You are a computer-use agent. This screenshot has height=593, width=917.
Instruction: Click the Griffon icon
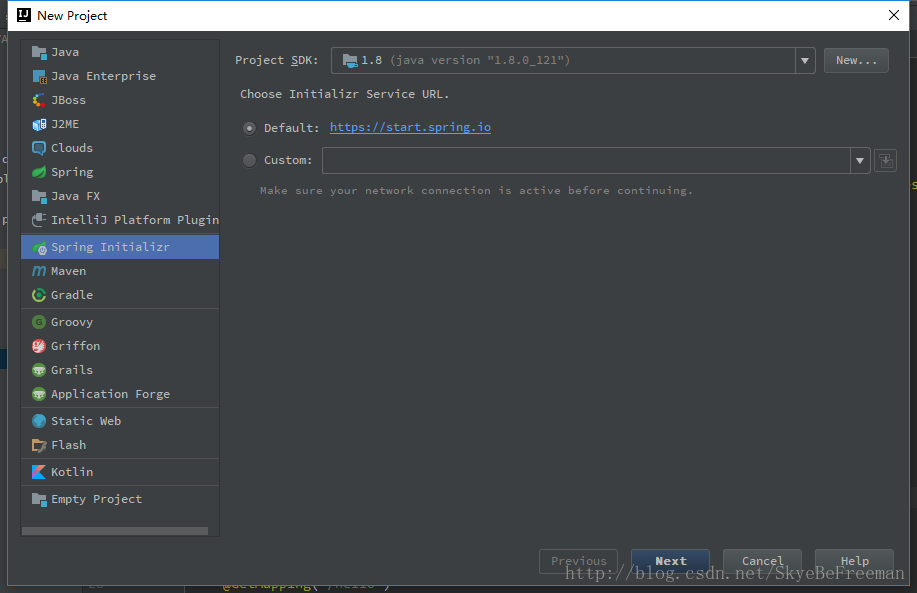(x=39, y=346)
